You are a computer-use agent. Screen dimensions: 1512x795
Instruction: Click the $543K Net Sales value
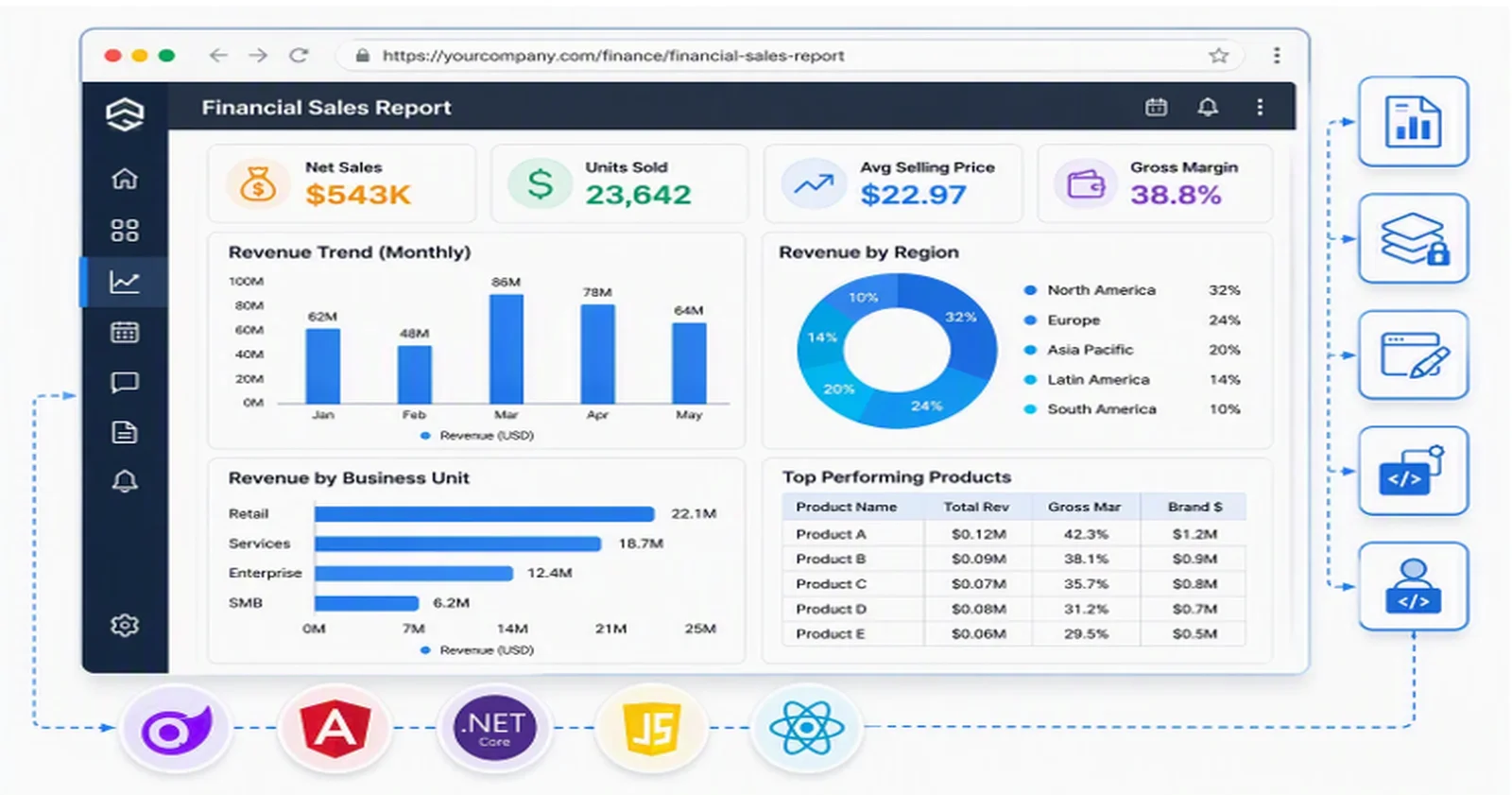(357, 195)
